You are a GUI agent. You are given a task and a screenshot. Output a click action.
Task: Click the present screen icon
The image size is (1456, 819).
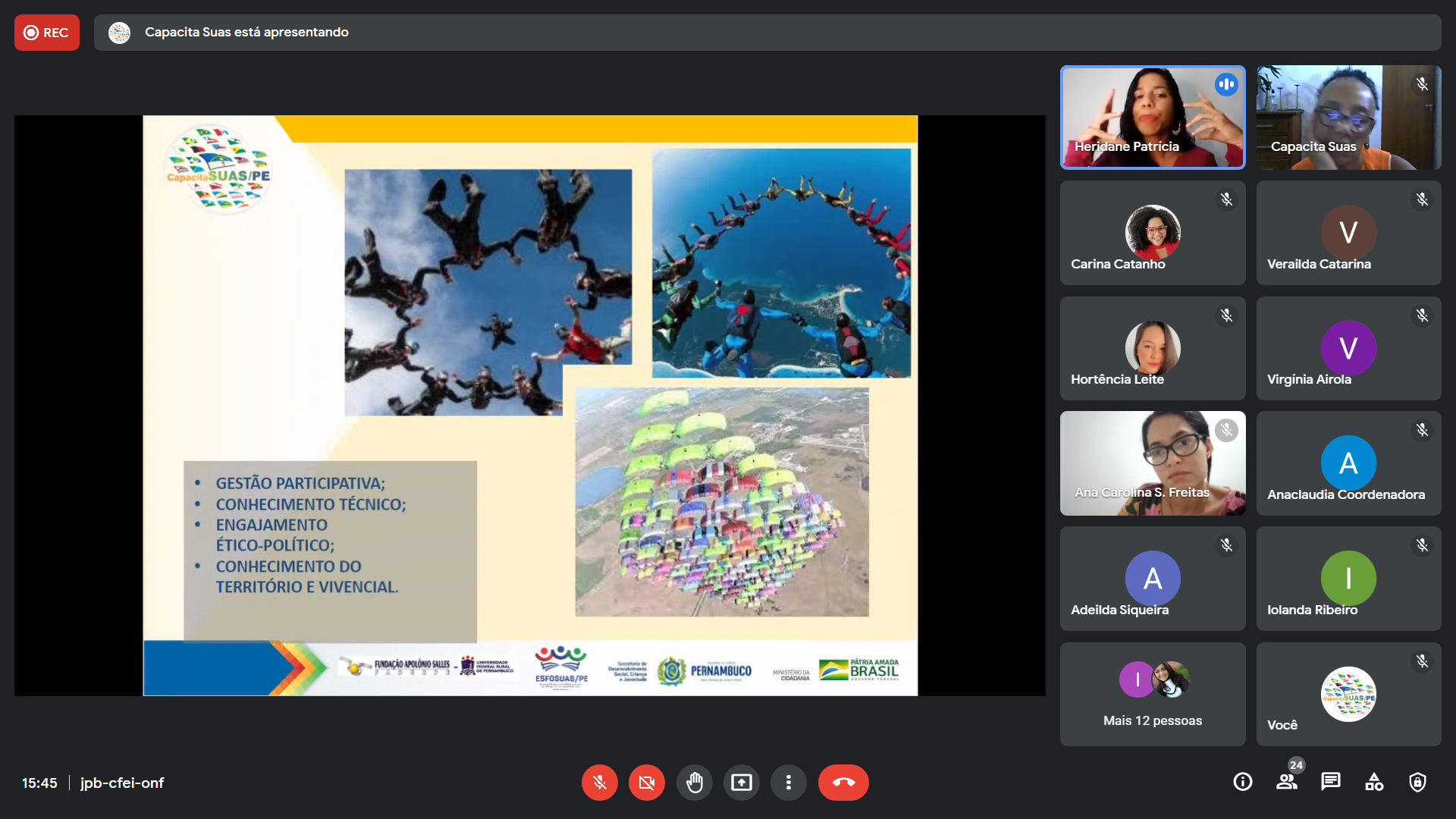(x=741, y=783)
